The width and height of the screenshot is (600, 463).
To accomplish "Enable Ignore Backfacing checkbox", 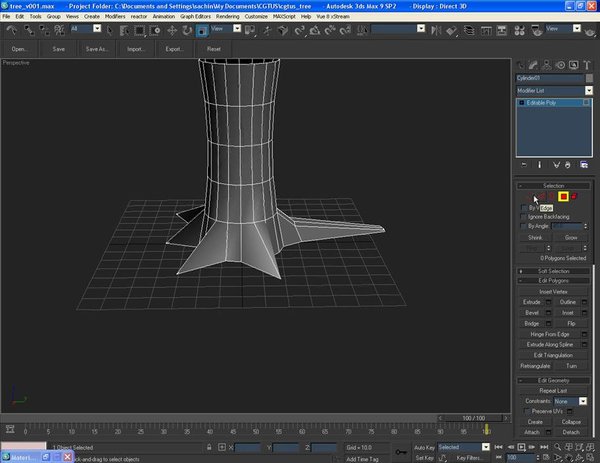I will [x=525, y=217].
